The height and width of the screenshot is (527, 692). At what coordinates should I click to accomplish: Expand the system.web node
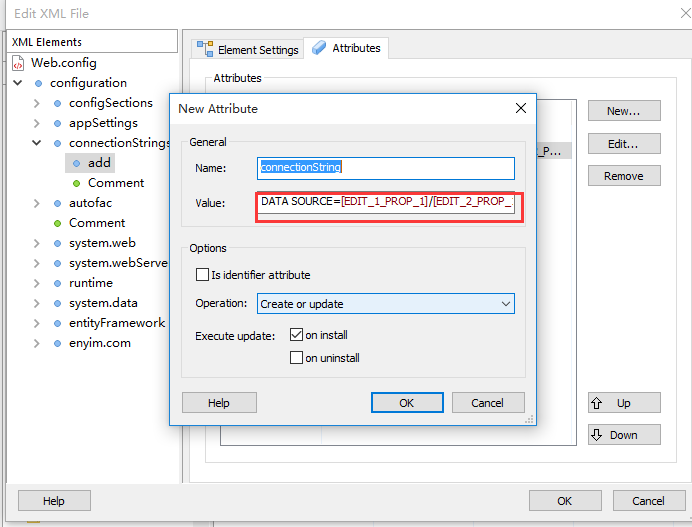point(37,243)
